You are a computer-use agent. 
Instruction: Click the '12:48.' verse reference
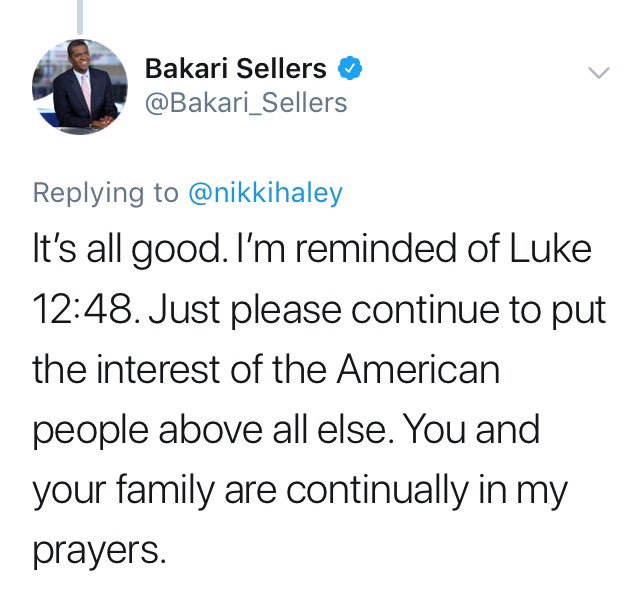point(87,309)
